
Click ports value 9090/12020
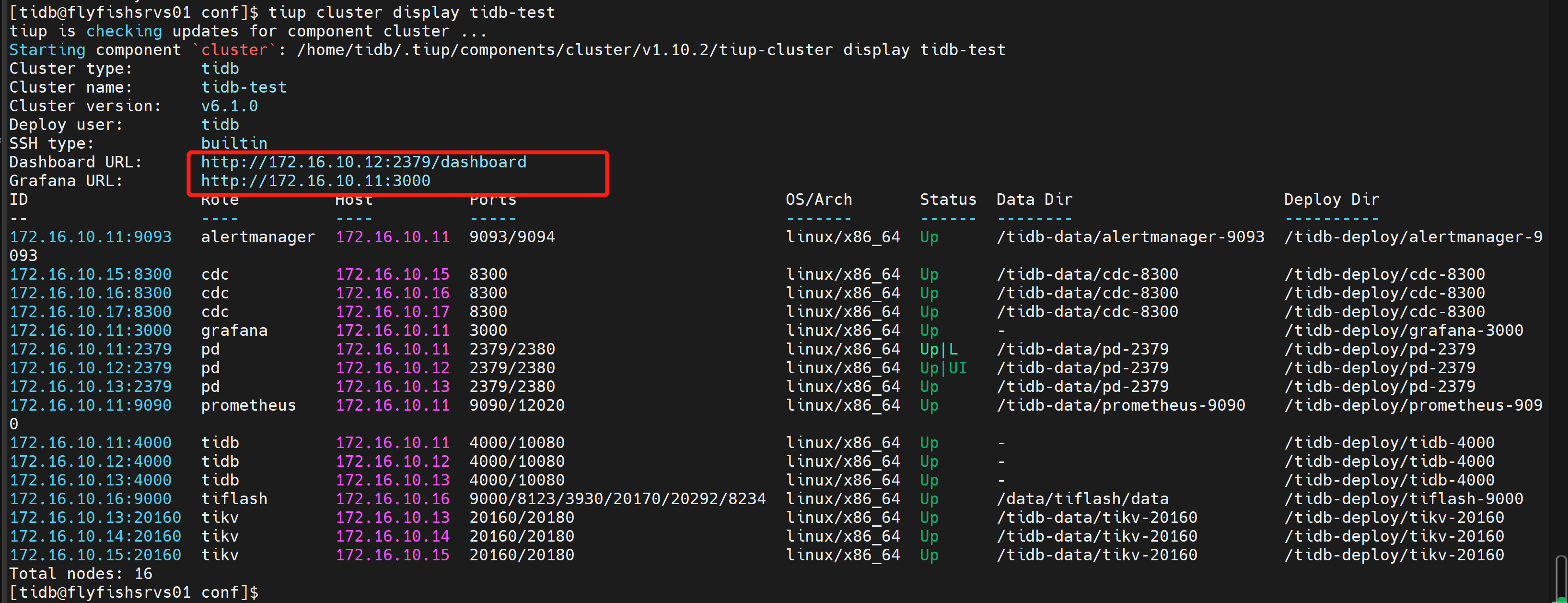[x=517, y=406]
